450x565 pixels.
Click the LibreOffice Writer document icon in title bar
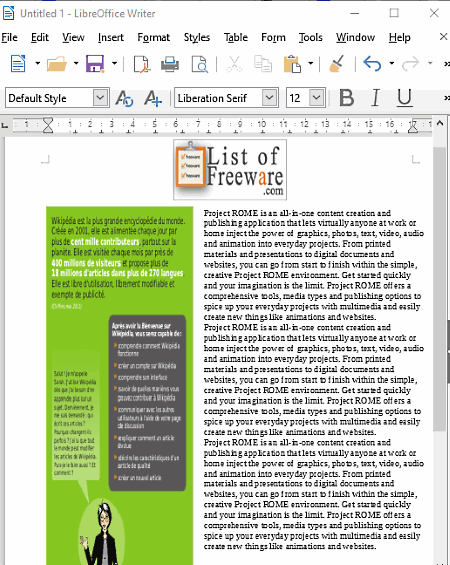pos(9,13)
